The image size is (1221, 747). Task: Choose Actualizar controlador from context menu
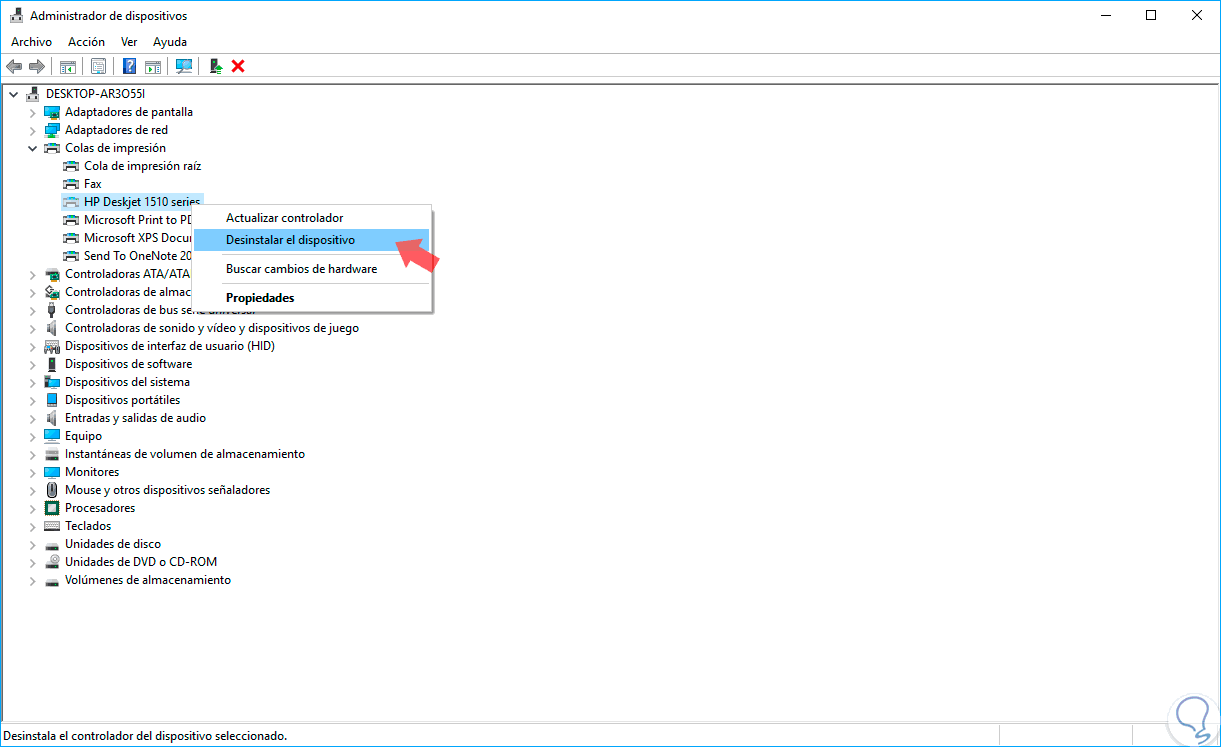click(312, 218)
